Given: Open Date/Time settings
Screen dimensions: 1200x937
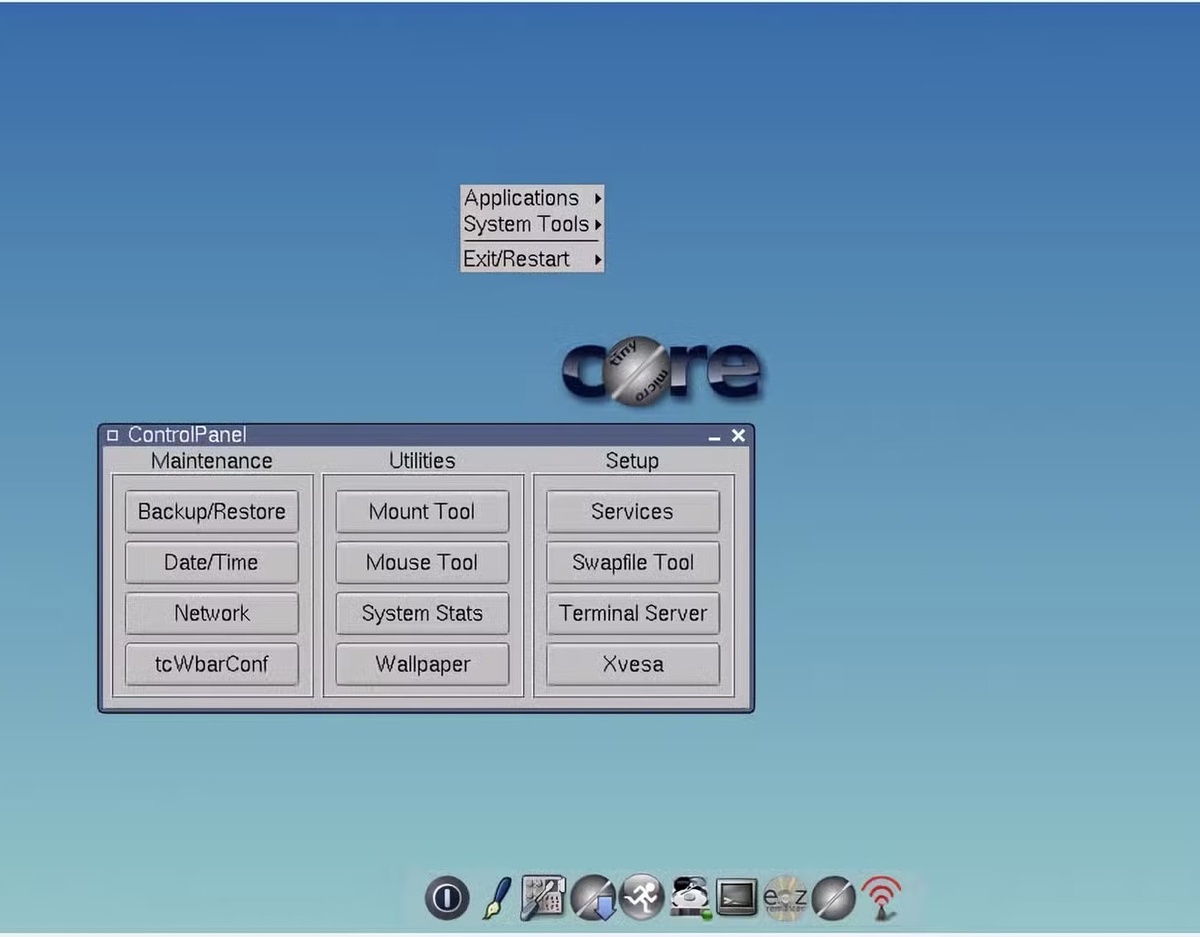Looking at the screenshot, I should point(212,562).
